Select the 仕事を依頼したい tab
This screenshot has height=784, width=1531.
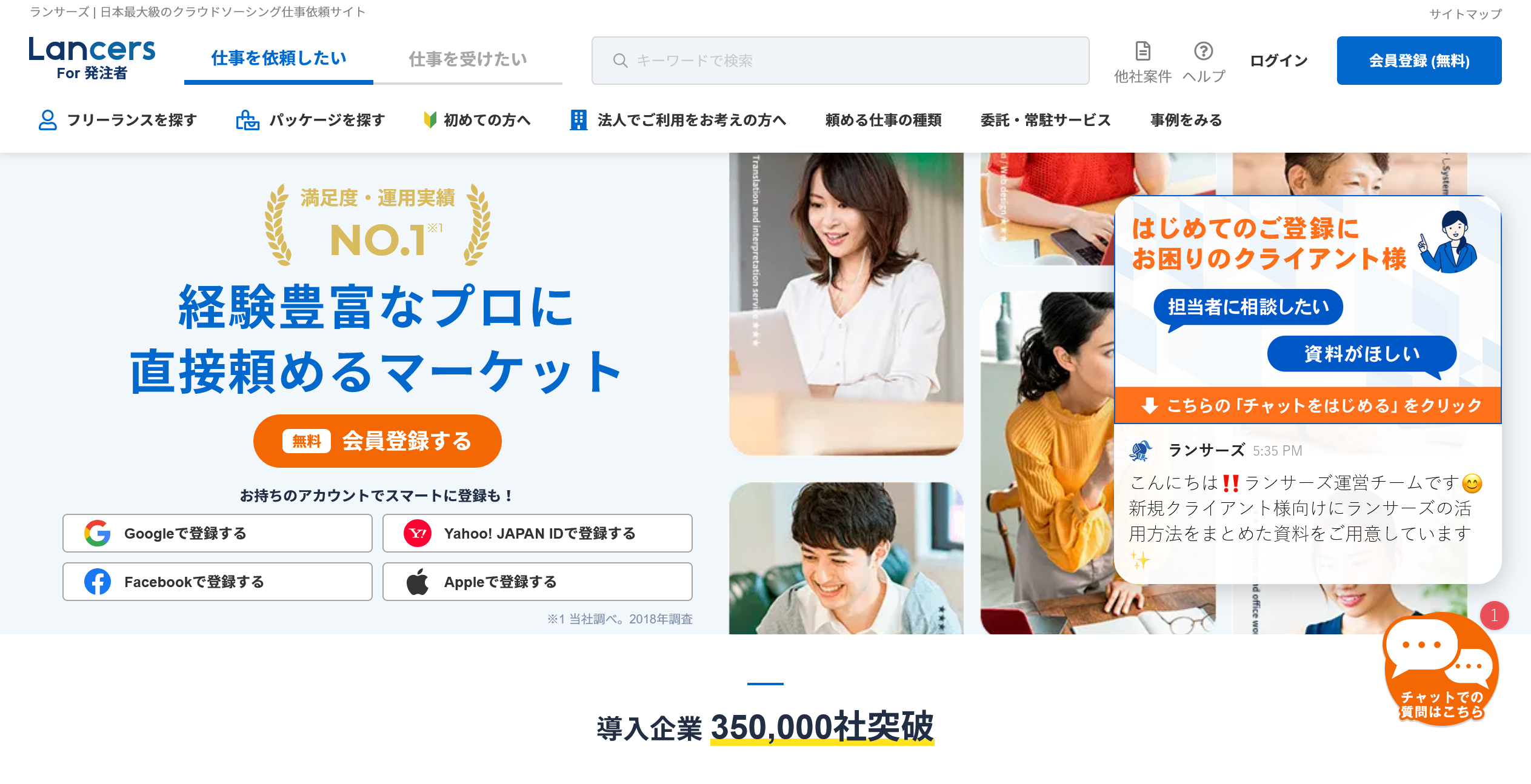click(x=279, y=59)
